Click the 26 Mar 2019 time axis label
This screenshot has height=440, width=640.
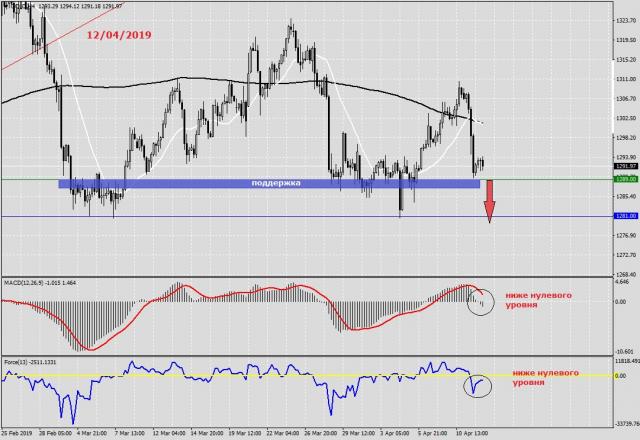[329, 434]
